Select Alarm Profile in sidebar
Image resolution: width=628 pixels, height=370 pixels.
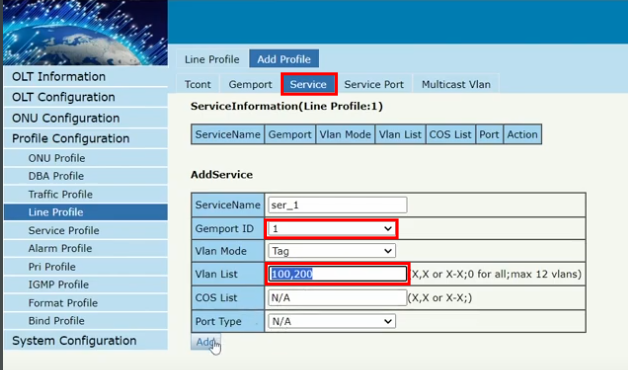(x=85, y=248)
